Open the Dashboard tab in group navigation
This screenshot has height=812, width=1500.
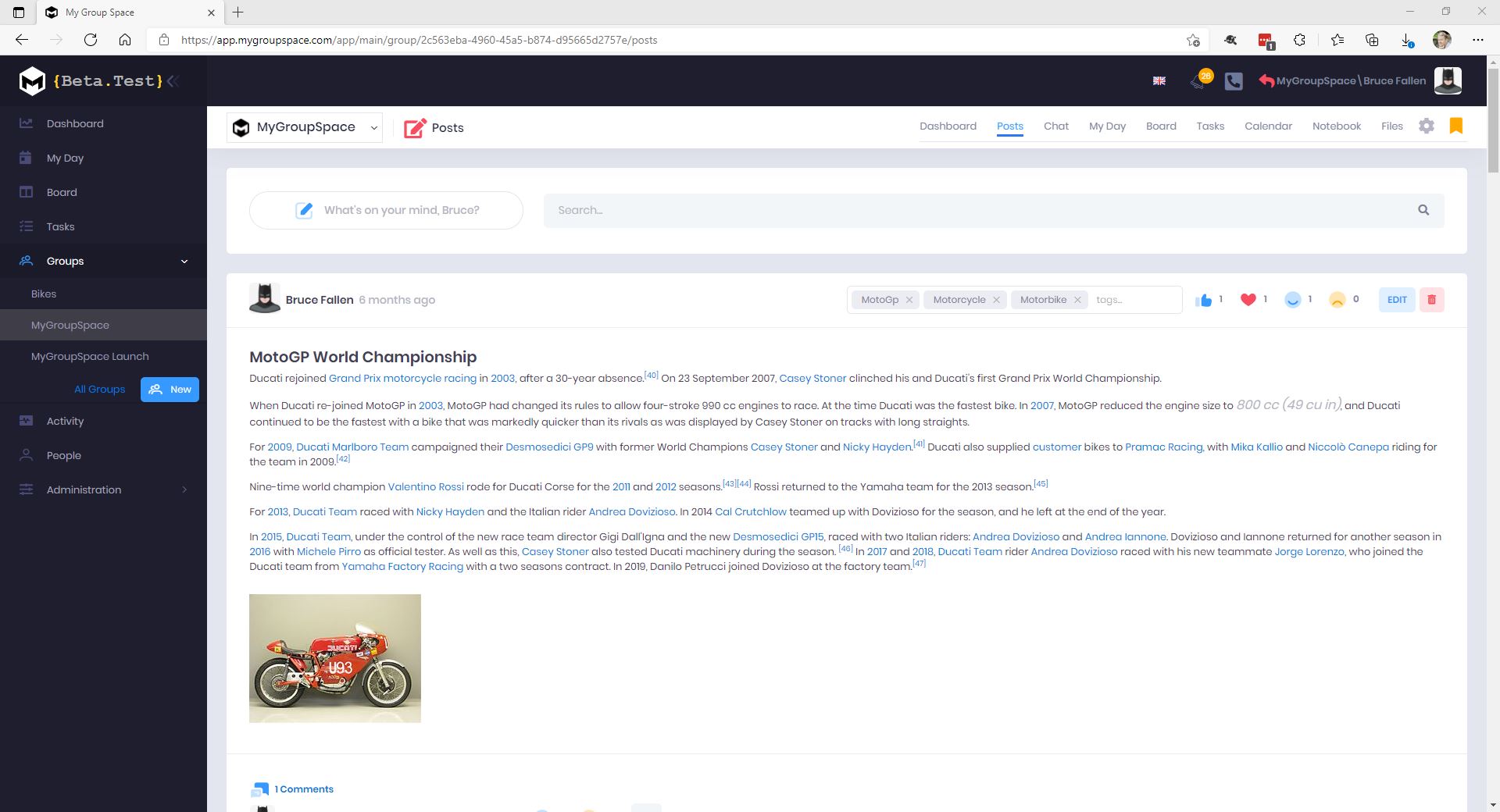tap(948, 126)
